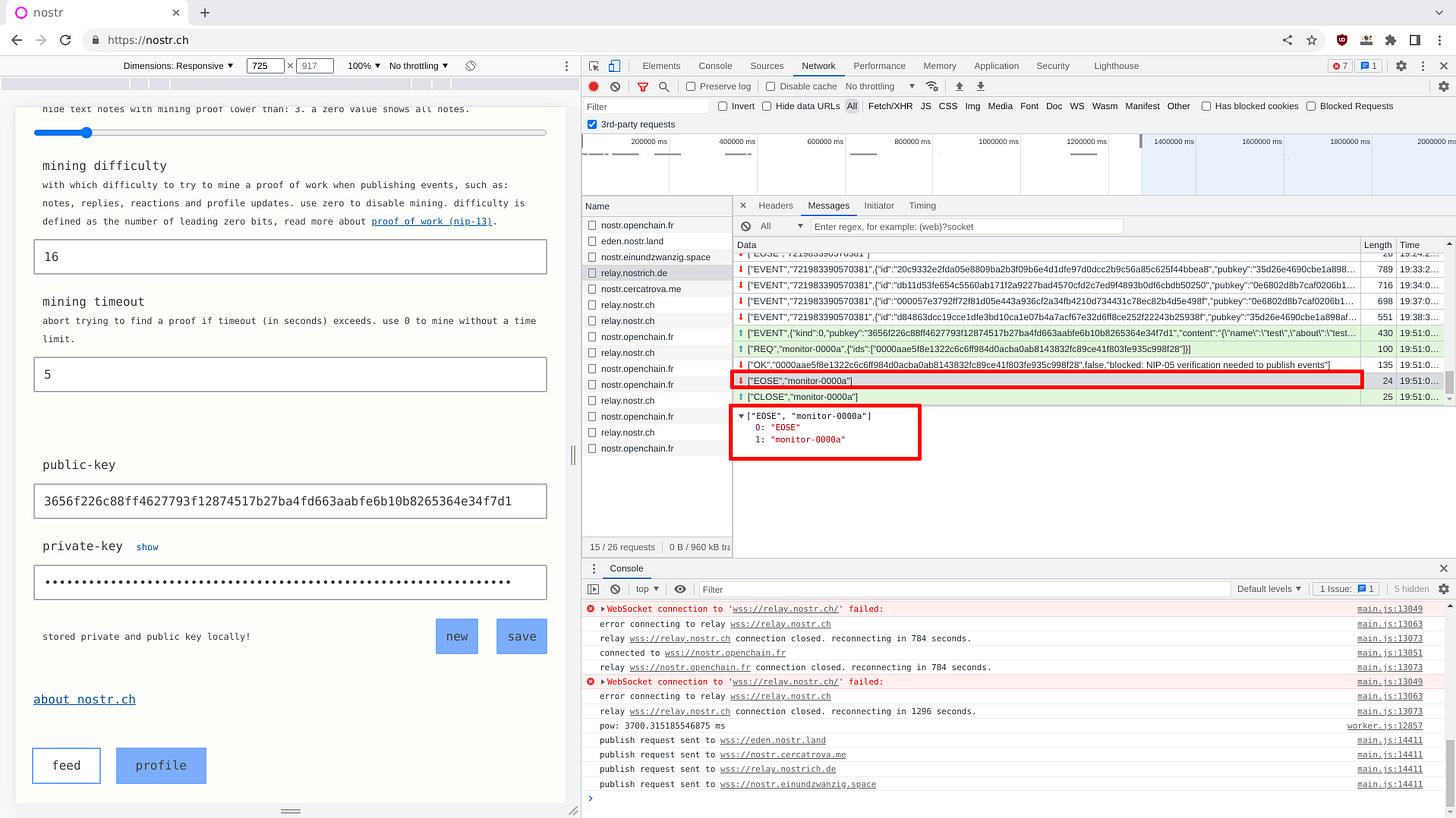The width and height of the screenshot is (1456, 818).
Task: Open the Lighthouse tab
Action: [1116, 66]
